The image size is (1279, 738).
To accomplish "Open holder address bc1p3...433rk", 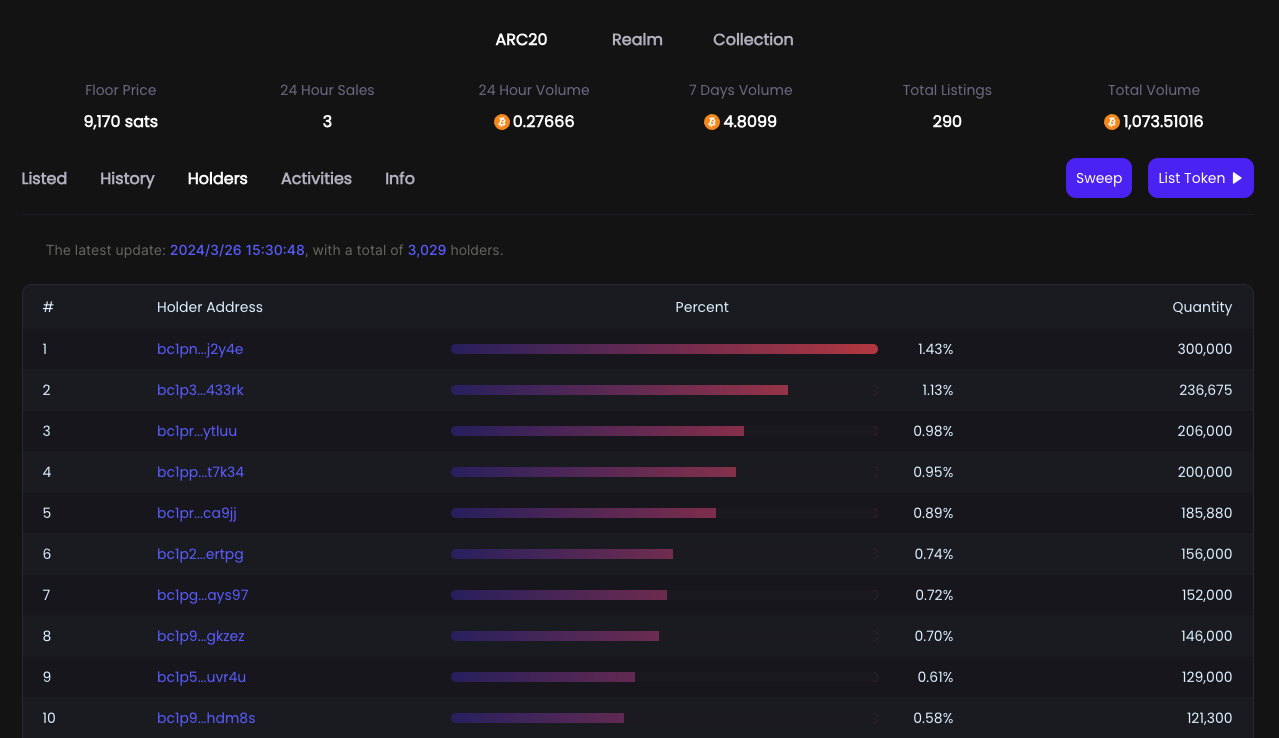I will tap(200, 390).
